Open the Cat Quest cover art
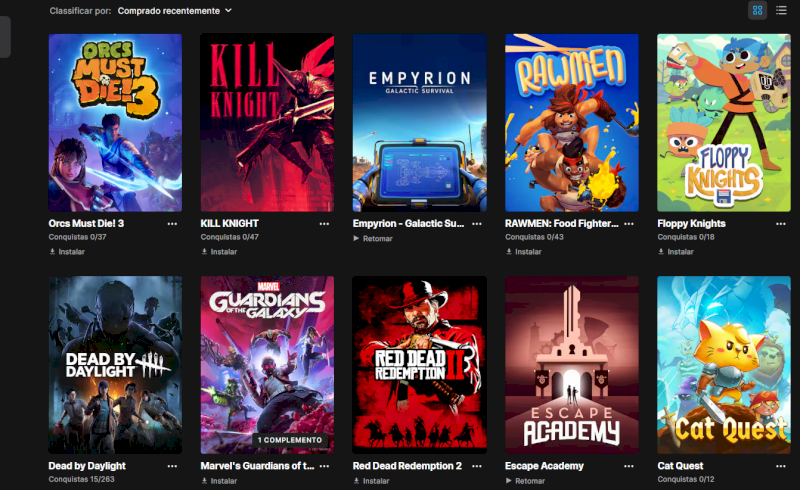 (x=724, y=365)
